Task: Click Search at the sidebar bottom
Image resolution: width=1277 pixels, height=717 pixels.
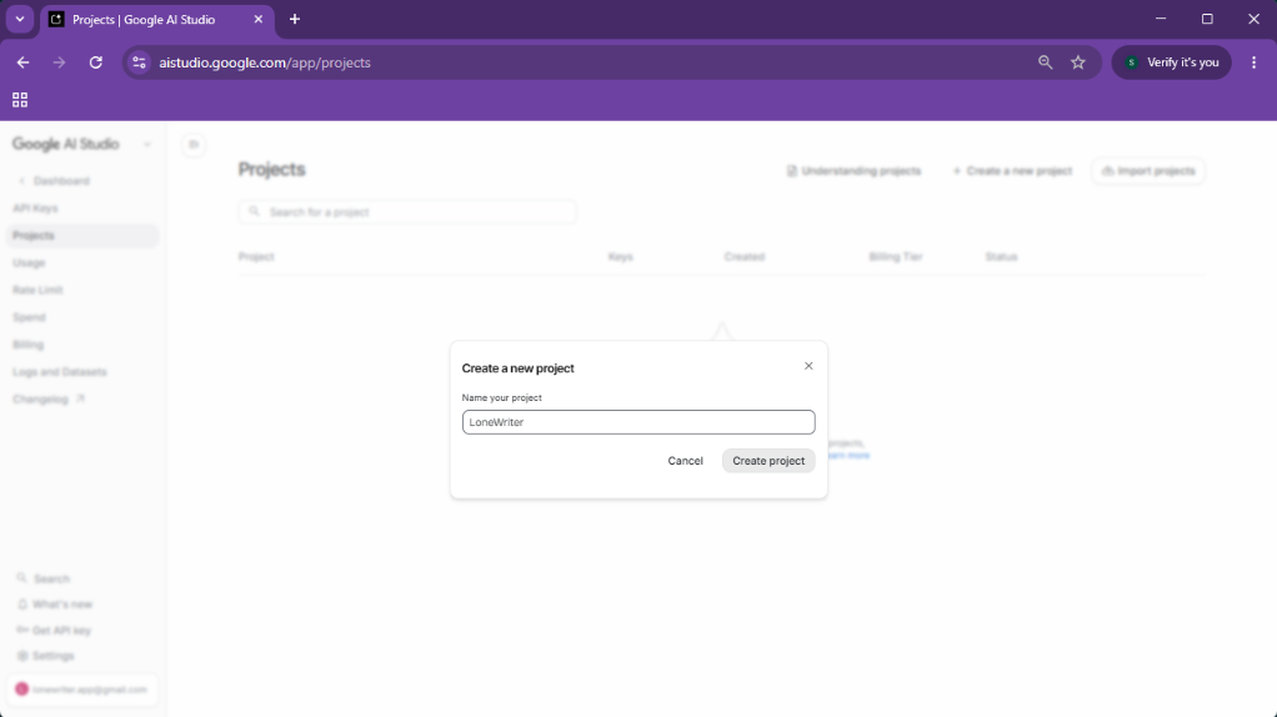Action: click(44, 579)
